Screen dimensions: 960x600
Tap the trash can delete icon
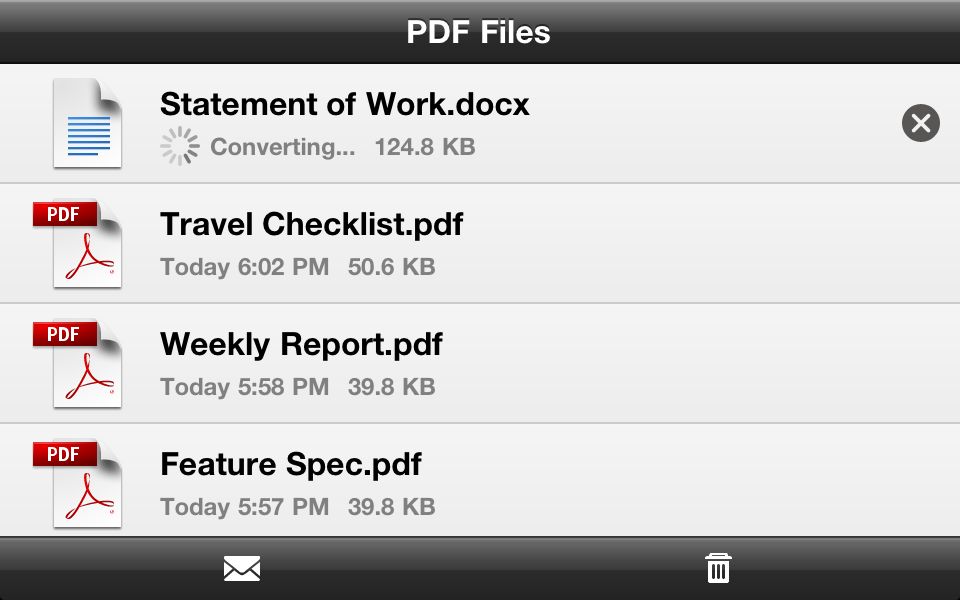(718, 568)
